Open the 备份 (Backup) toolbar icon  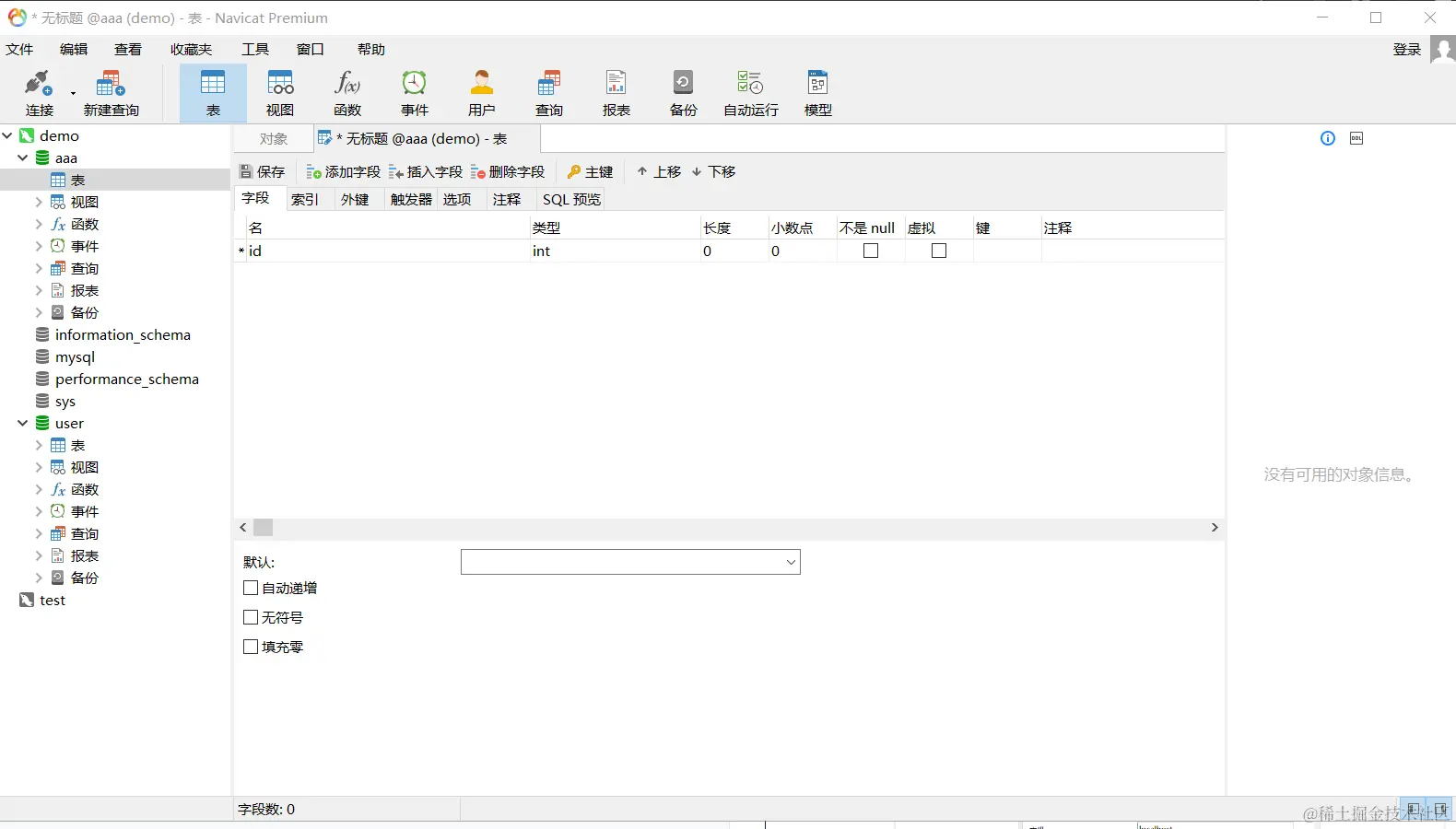pos(684,93)
